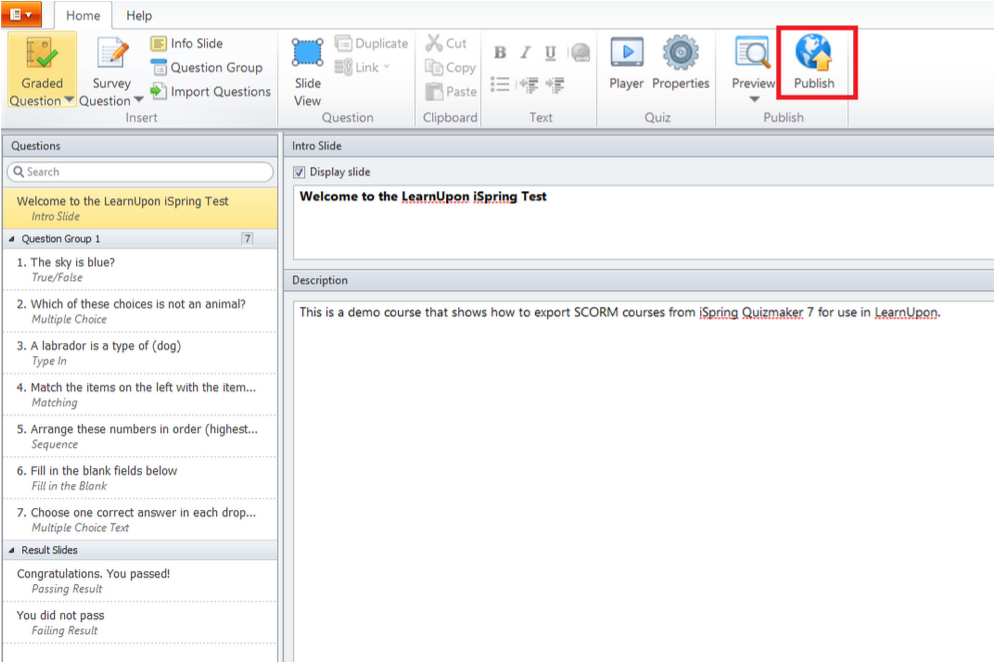Select the Welcome intro slide item
The height and width of the screenshot is (663, 994).
click(140, 208)
